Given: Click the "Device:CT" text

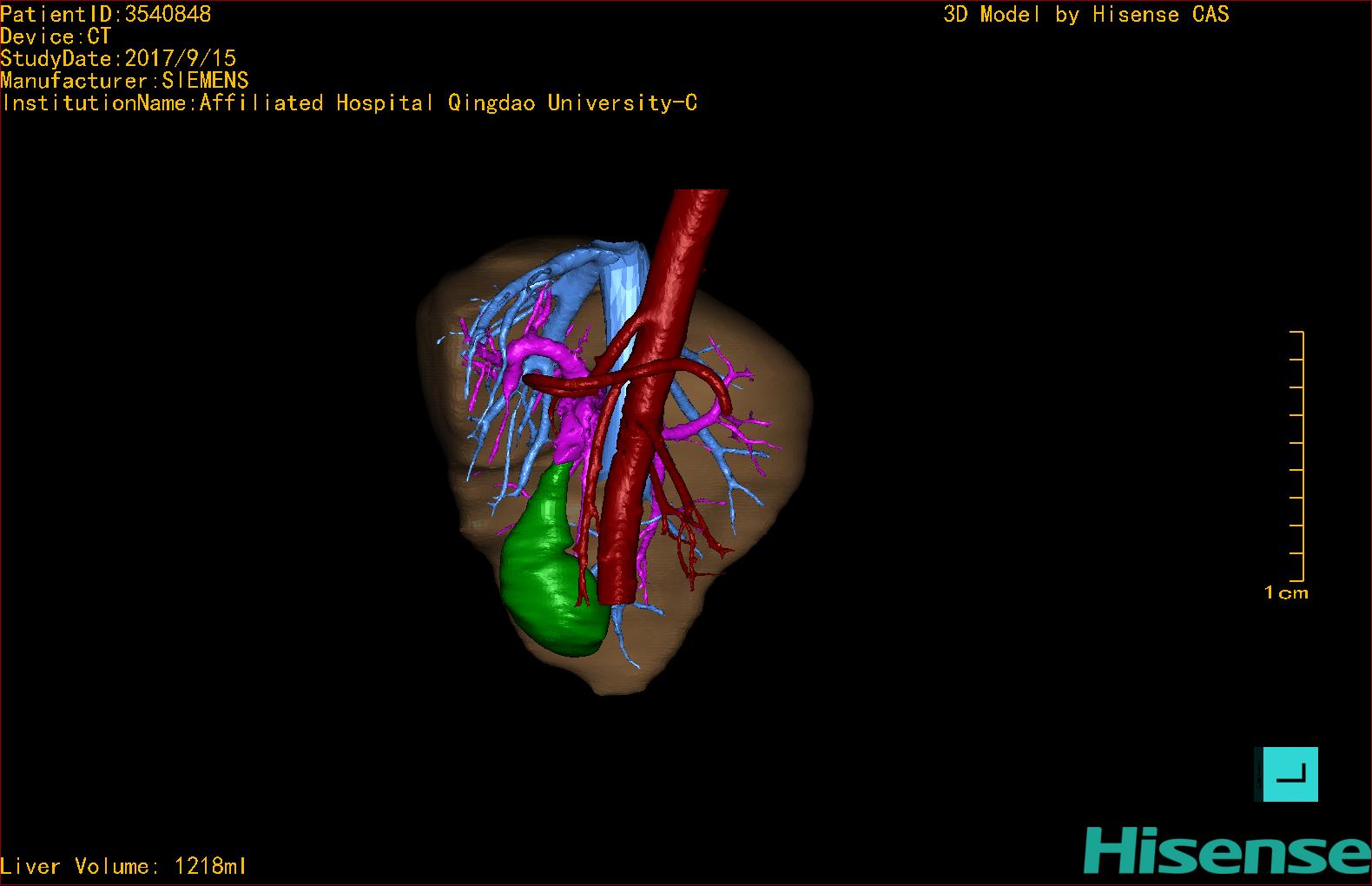Looking at the screenshot, I should pos(56,36).
